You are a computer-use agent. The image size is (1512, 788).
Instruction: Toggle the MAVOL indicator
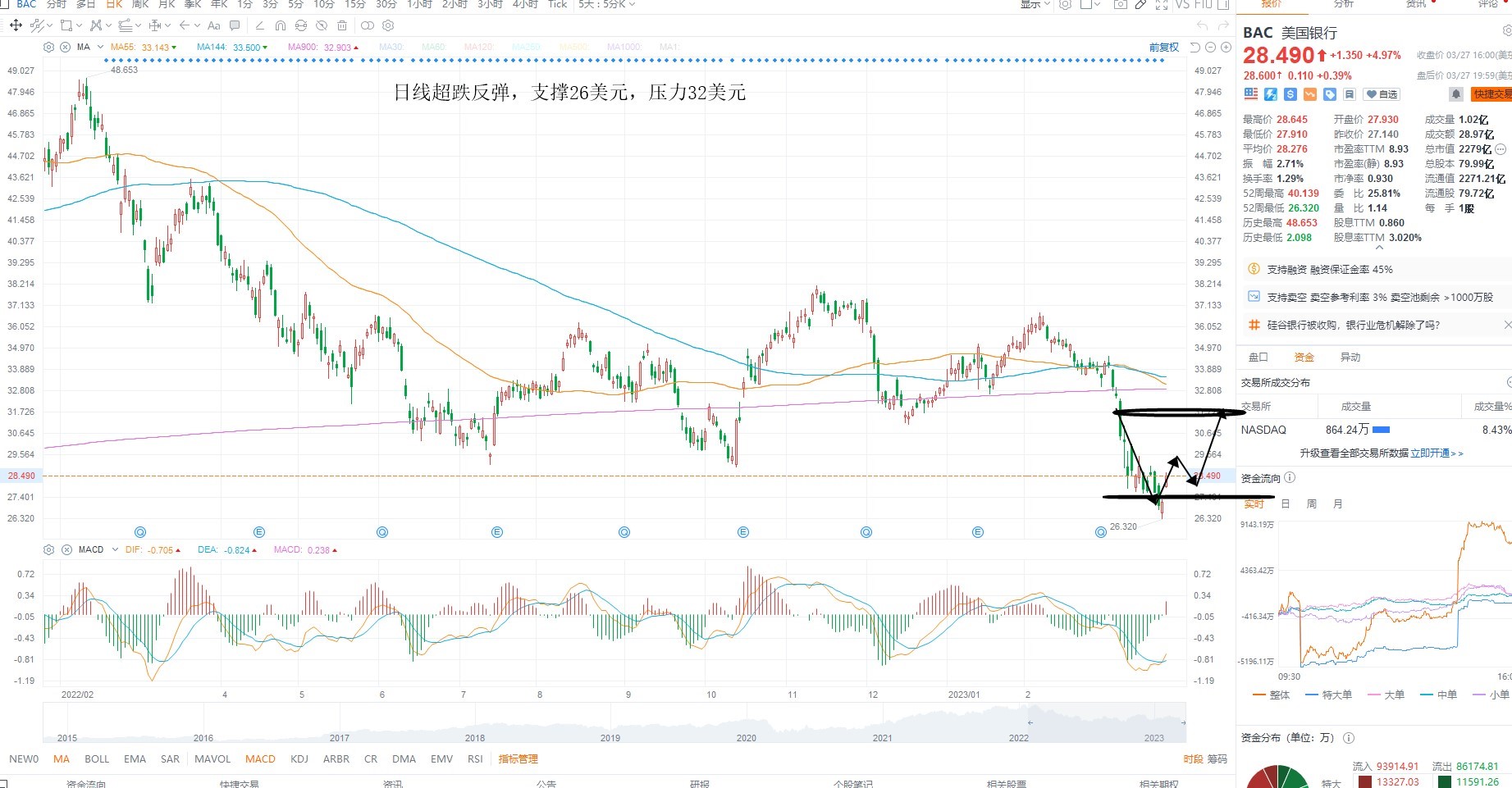click(x=212, y=759)
